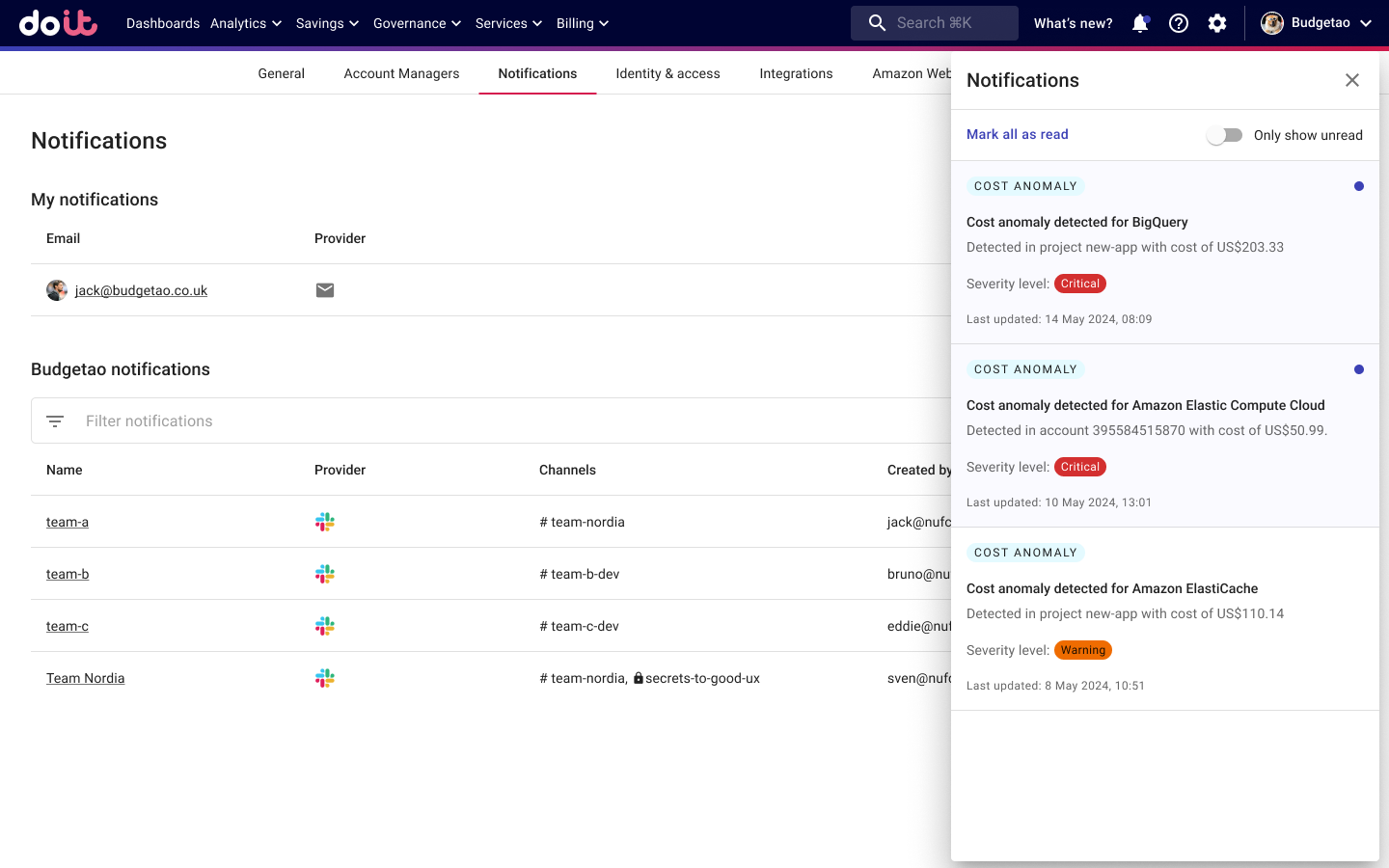The height and width of the screenshot is (868, 1389).
Task: Click the Budgetao account avatar
Action: (x=1272, y=23)
